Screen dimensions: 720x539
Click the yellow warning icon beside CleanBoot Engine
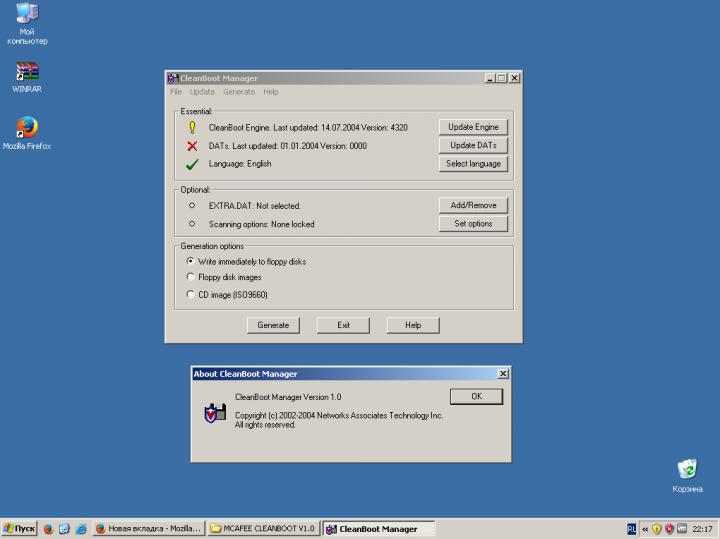tap(192, 127)
